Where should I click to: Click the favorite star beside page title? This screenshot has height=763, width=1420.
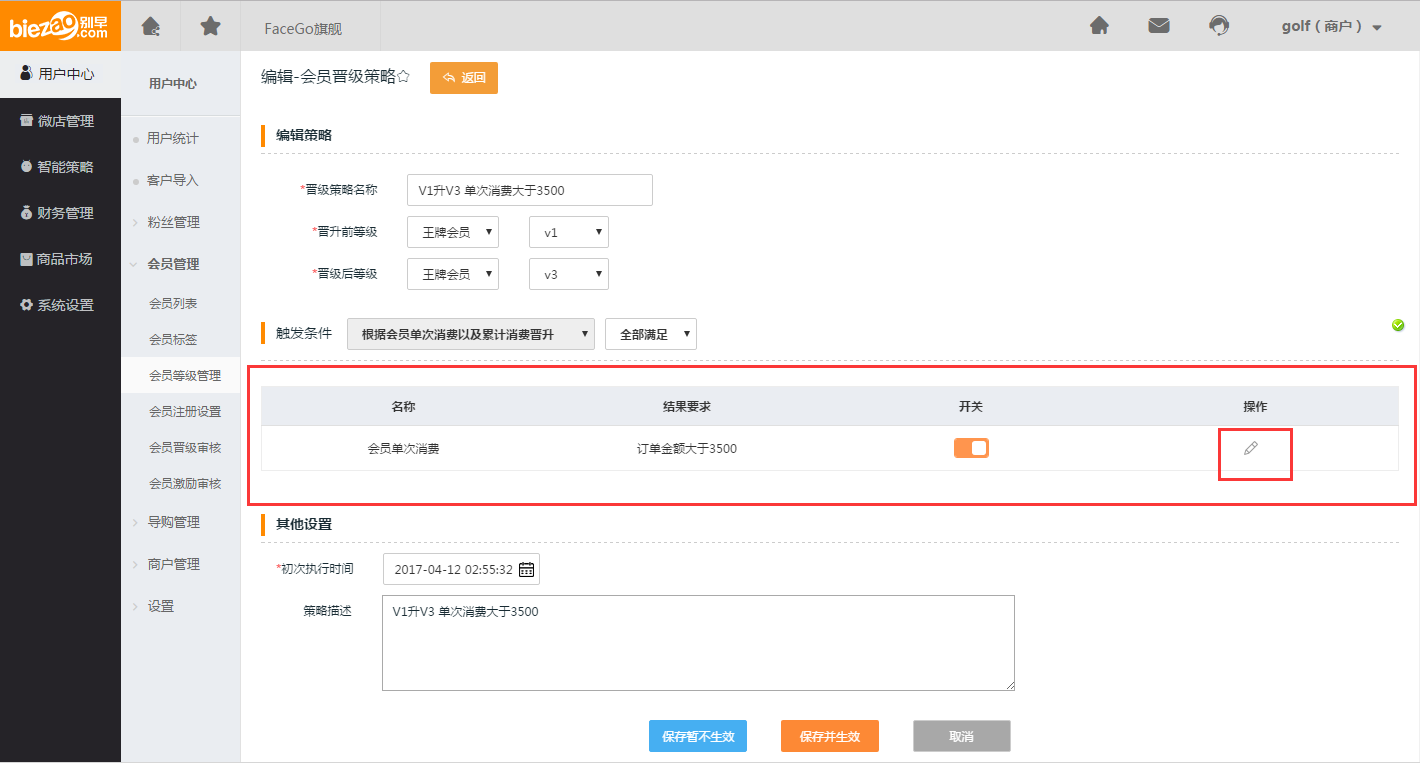pos(403,77)
